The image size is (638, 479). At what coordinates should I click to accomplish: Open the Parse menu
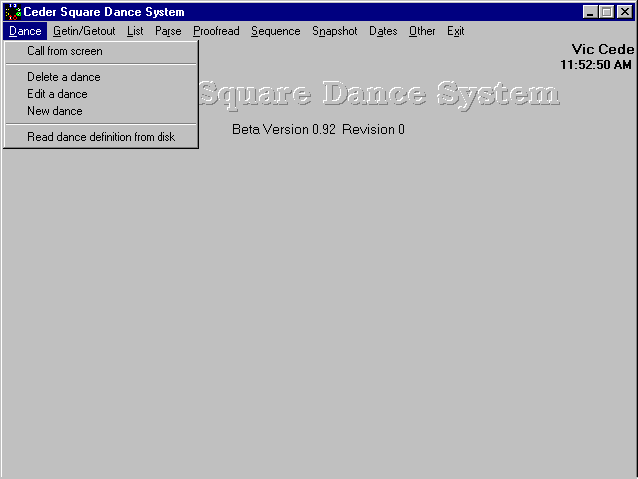coord(168,31)
